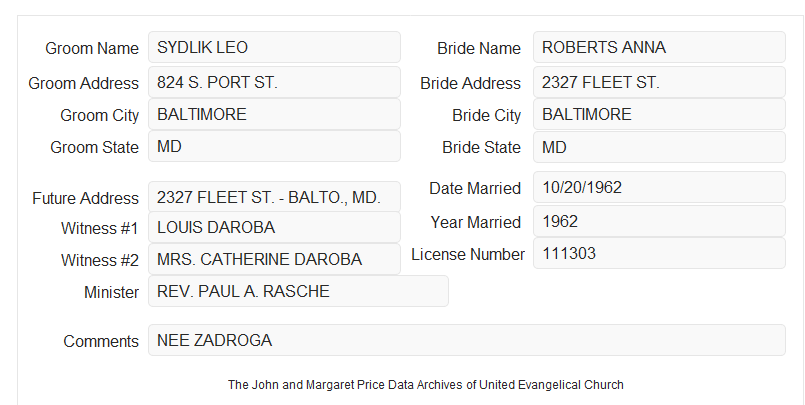This screenshot has height=405, width=805.
Task: Click the Bride Name label
Action: coord(479,48)
